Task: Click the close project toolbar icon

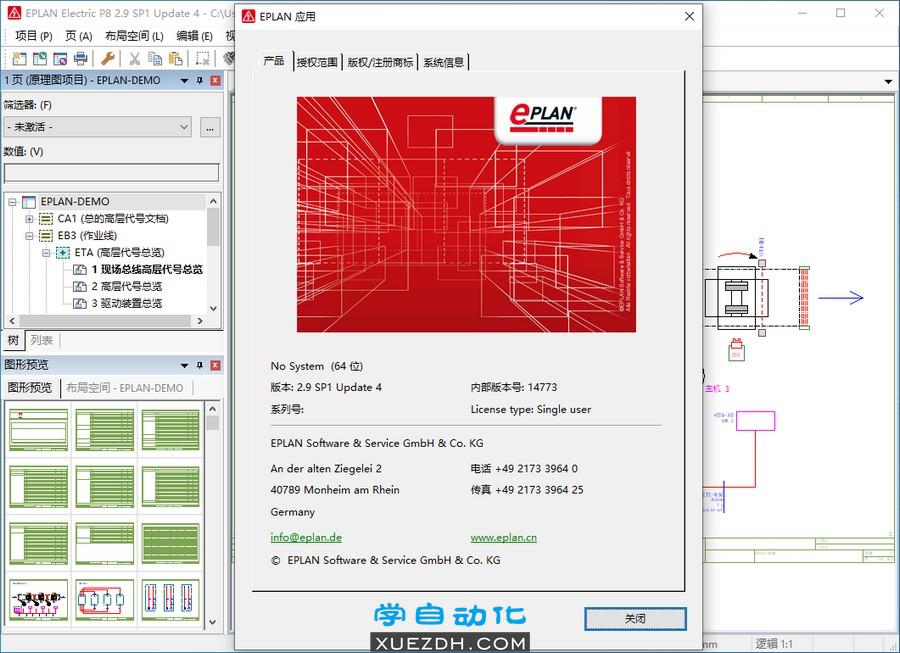Action: 60,58
